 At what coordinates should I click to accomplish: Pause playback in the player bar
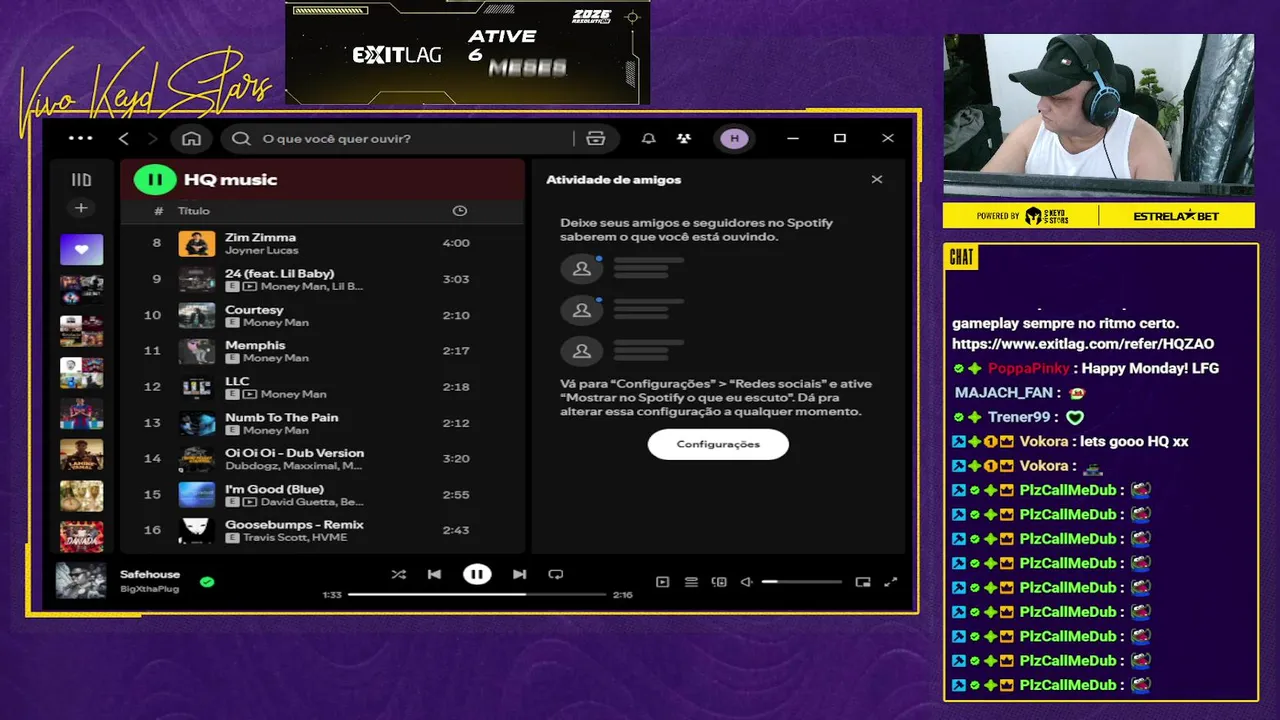coord(477,574)
